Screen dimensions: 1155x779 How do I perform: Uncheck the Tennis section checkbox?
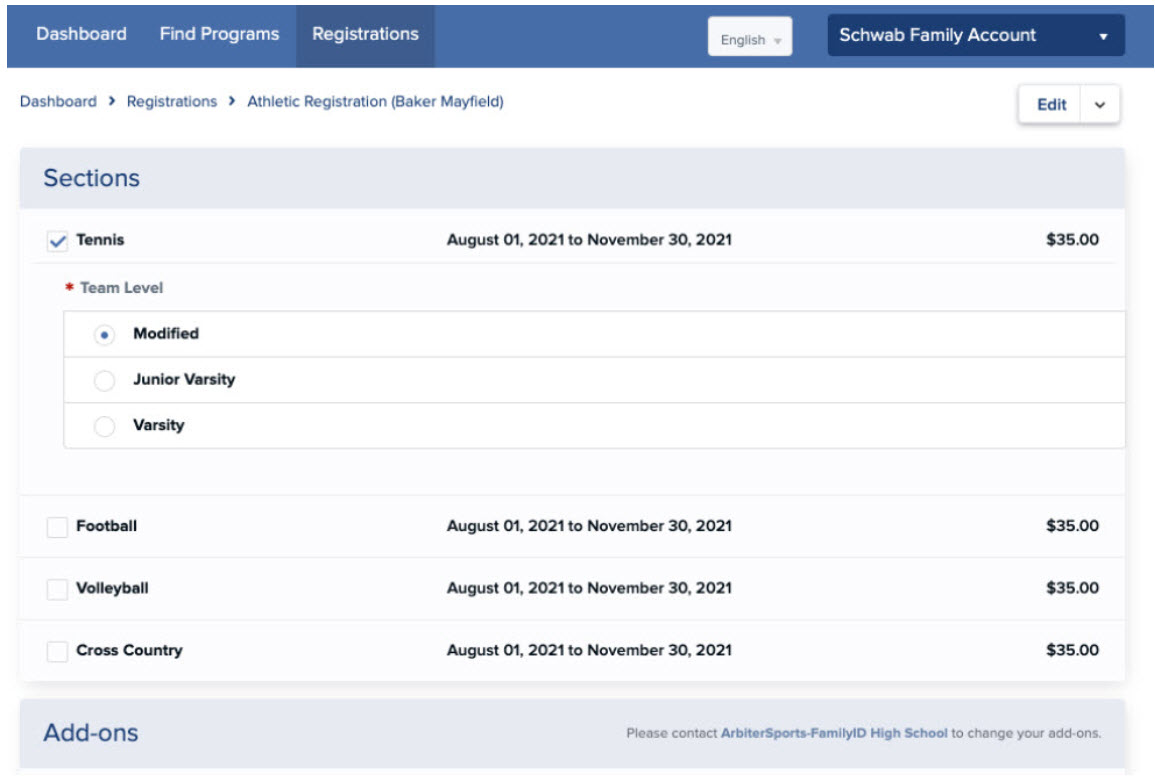point(57,241)
